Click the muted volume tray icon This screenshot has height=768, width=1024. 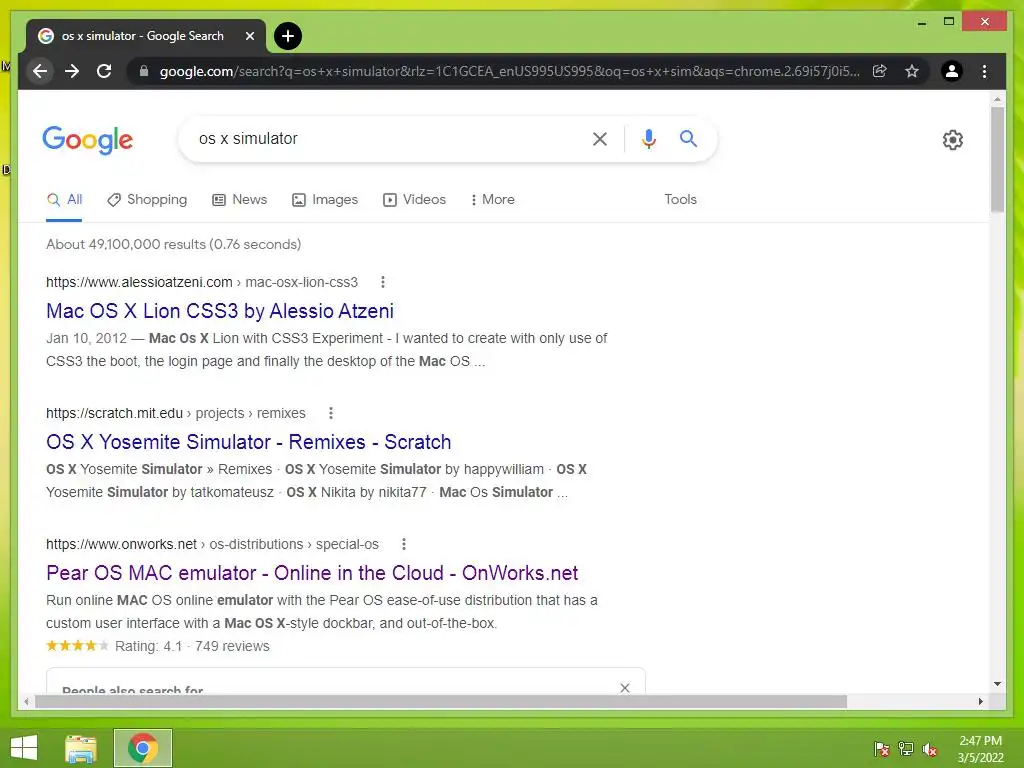click(930, 748)
